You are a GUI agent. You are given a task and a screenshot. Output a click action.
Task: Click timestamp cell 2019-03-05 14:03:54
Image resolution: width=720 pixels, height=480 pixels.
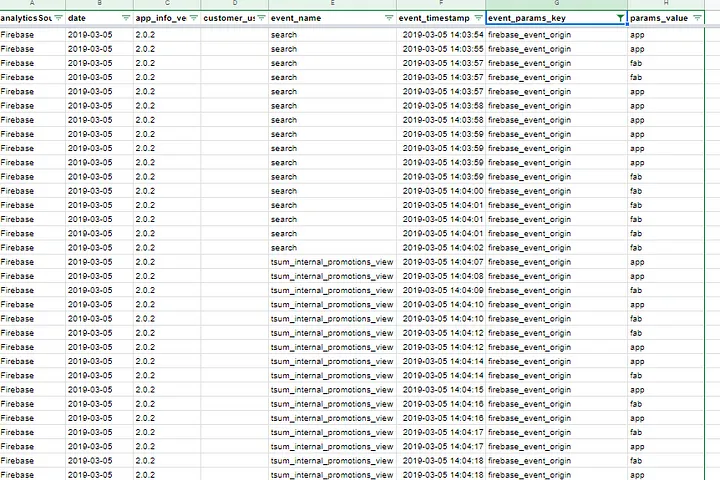point(443,35)
